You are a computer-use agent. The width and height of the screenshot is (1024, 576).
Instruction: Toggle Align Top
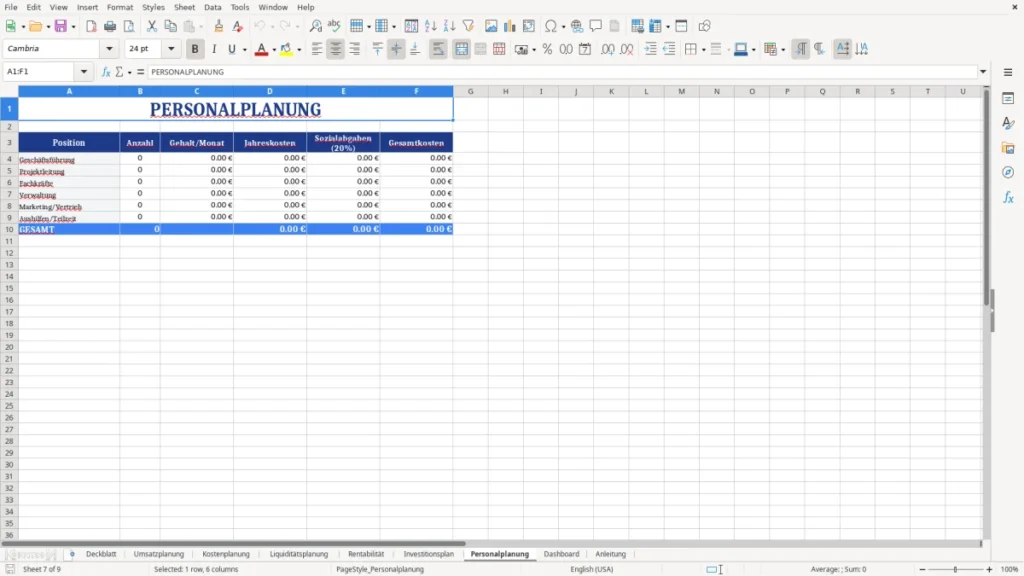click(x=377, y=49)
